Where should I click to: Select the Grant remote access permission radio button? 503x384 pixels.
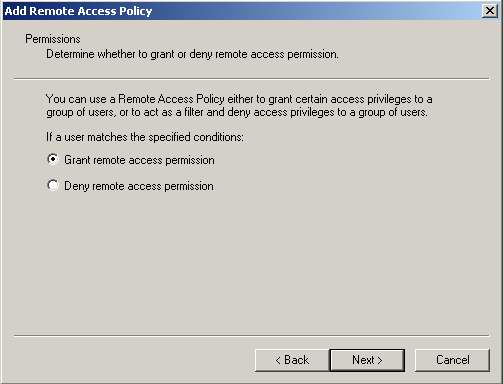53,159
